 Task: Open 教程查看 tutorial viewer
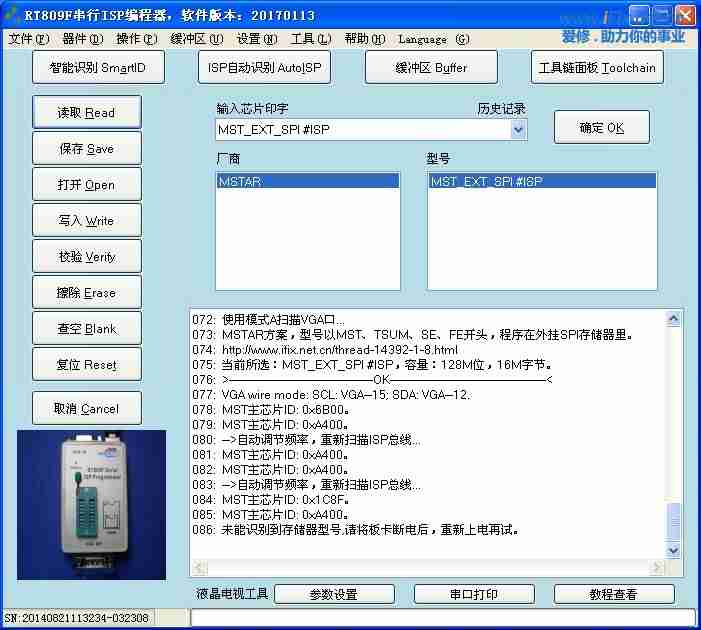(614, 594)
